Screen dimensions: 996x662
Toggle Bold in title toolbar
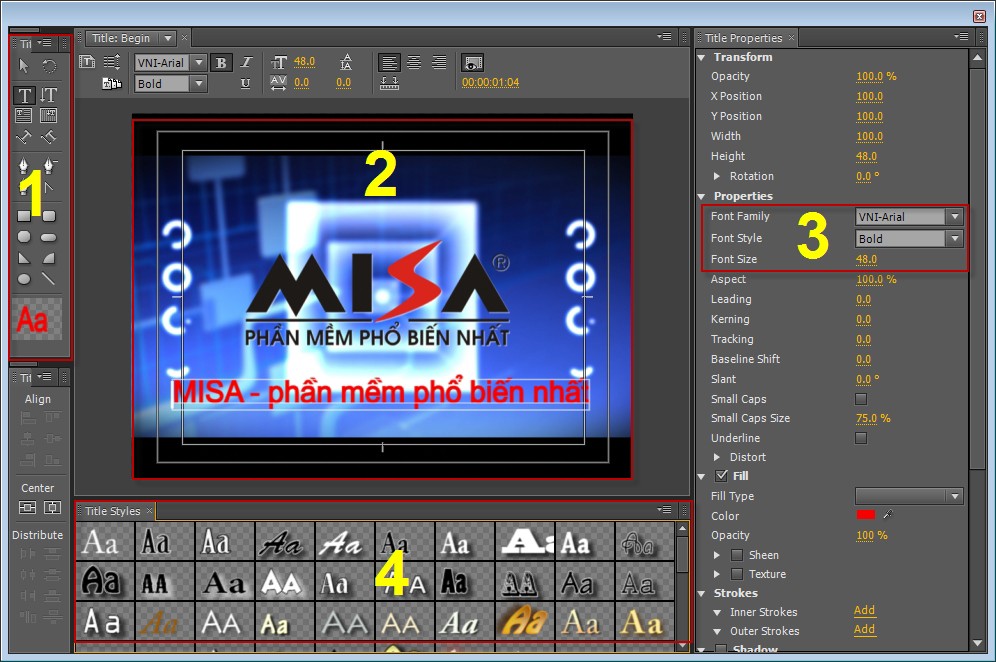pos(221,63)
